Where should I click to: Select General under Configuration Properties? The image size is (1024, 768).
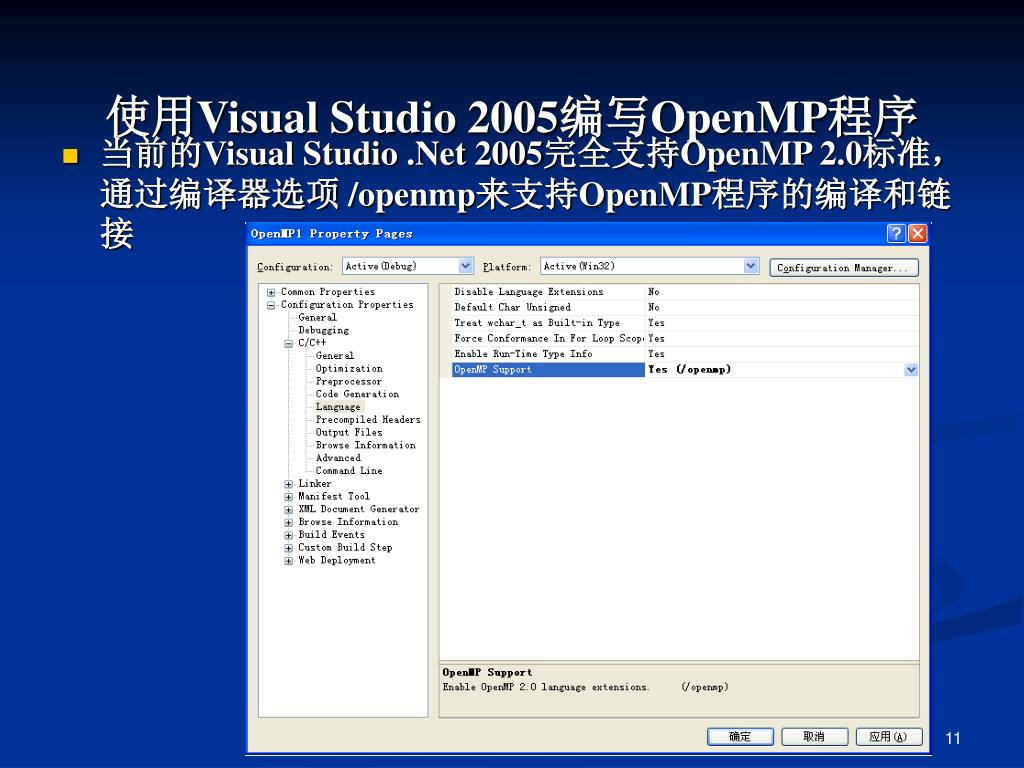(317, 317)
